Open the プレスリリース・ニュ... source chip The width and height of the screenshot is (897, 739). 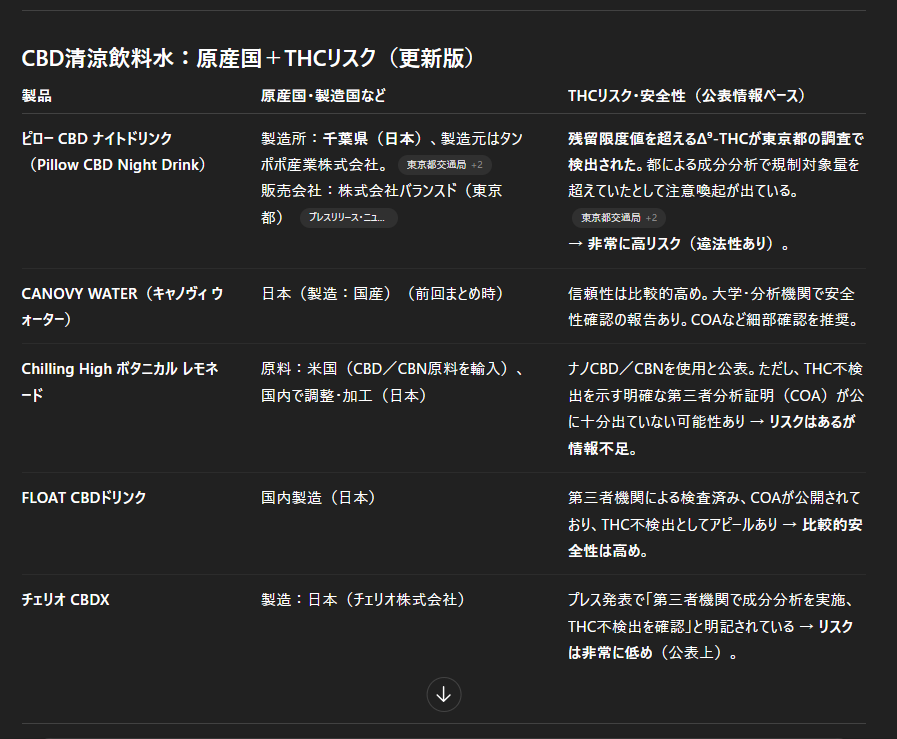tap(348, 217)
